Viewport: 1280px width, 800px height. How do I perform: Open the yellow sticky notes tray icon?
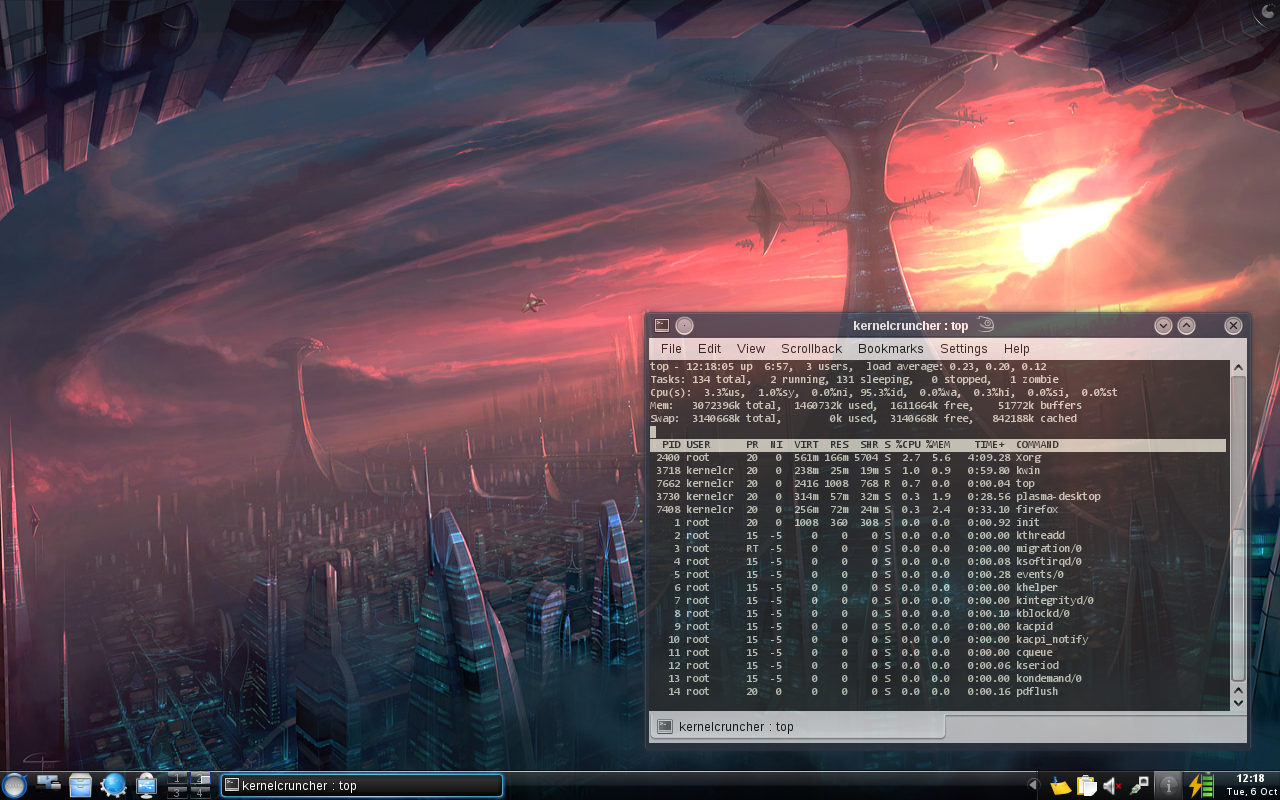pyautogui.click(x=1061, y=786)
